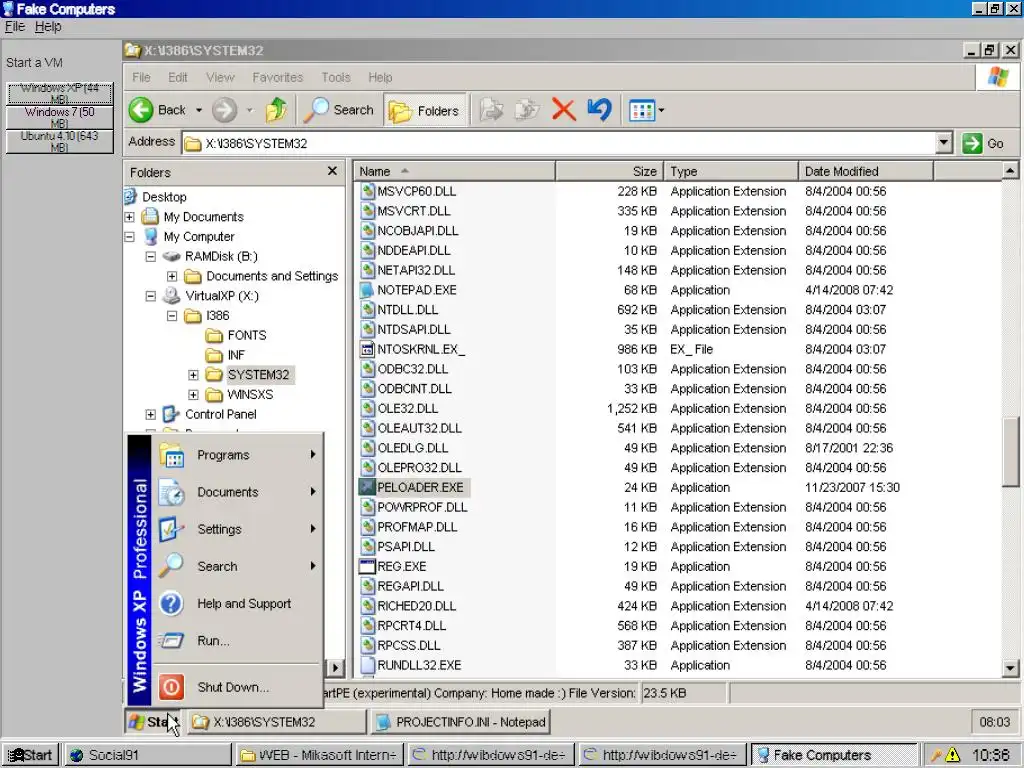Collapse My Computer tree node

[x=129, y=236]
